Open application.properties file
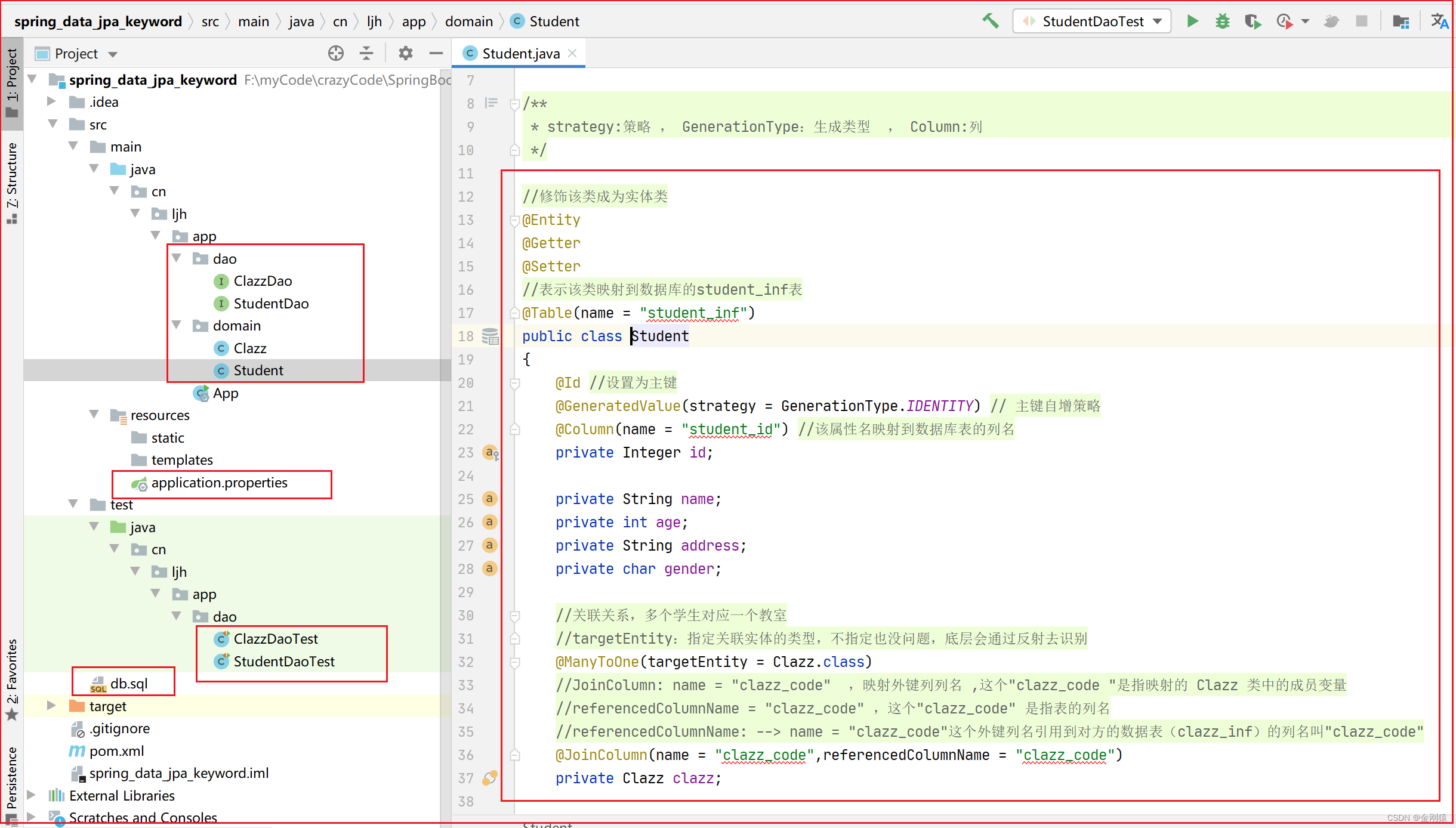Screen dimensions: 1456x828 pyautogui.click(x=219, y=483)
